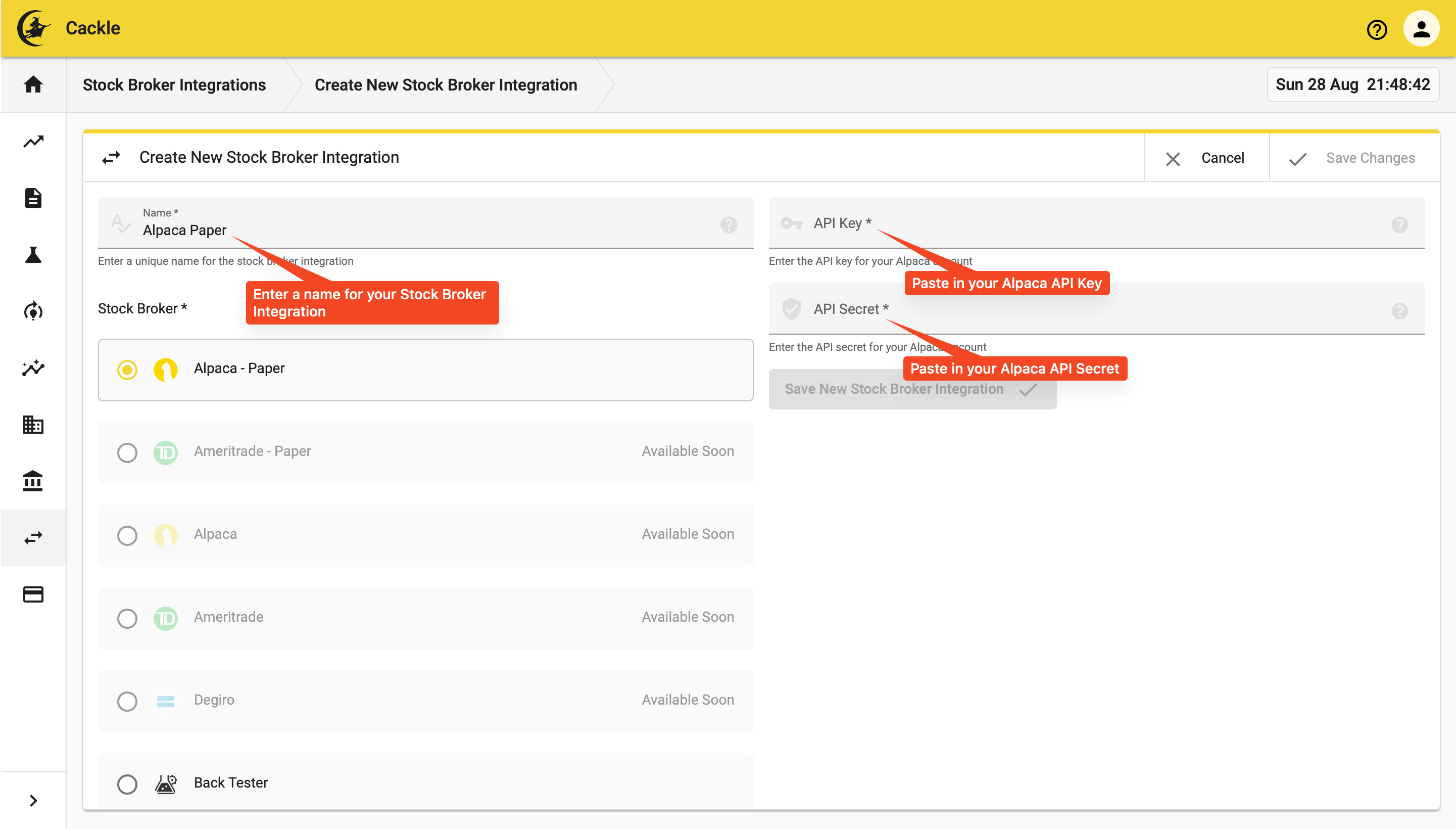Open the user account avatar menu
The image size is (1456, 829).
[x=1421, y=28]
